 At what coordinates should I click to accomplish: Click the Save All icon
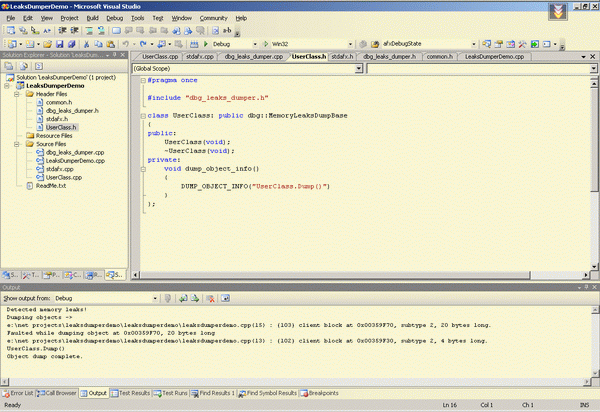[x=72, y=44]
